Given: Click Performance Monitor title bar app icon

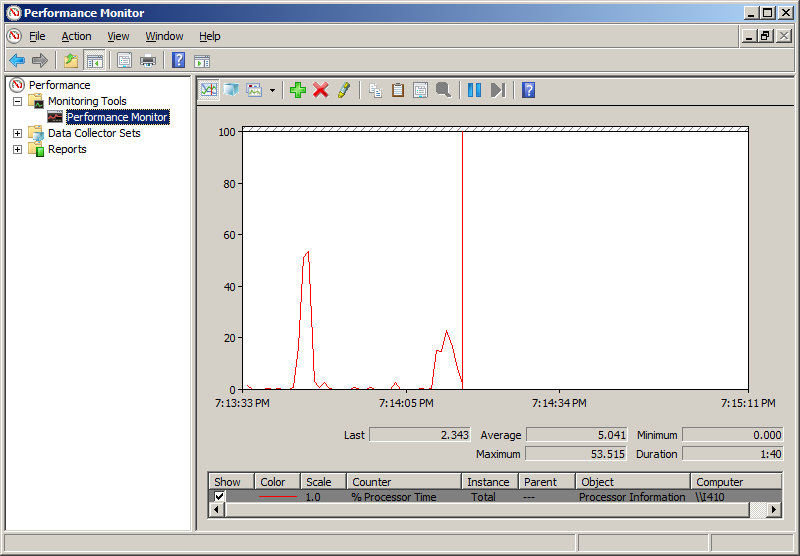Looking at the screenshot, I should (14, 13).
